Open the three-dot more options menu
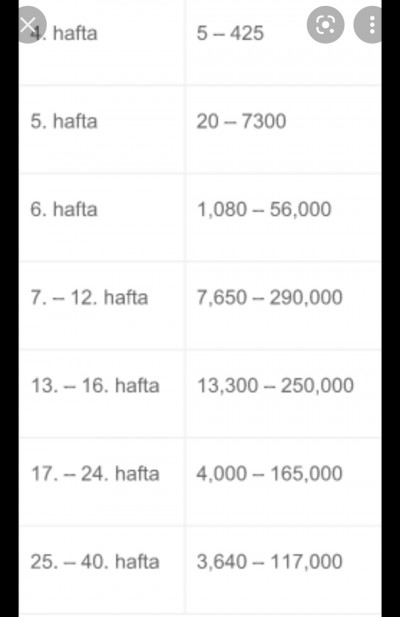 370,25
